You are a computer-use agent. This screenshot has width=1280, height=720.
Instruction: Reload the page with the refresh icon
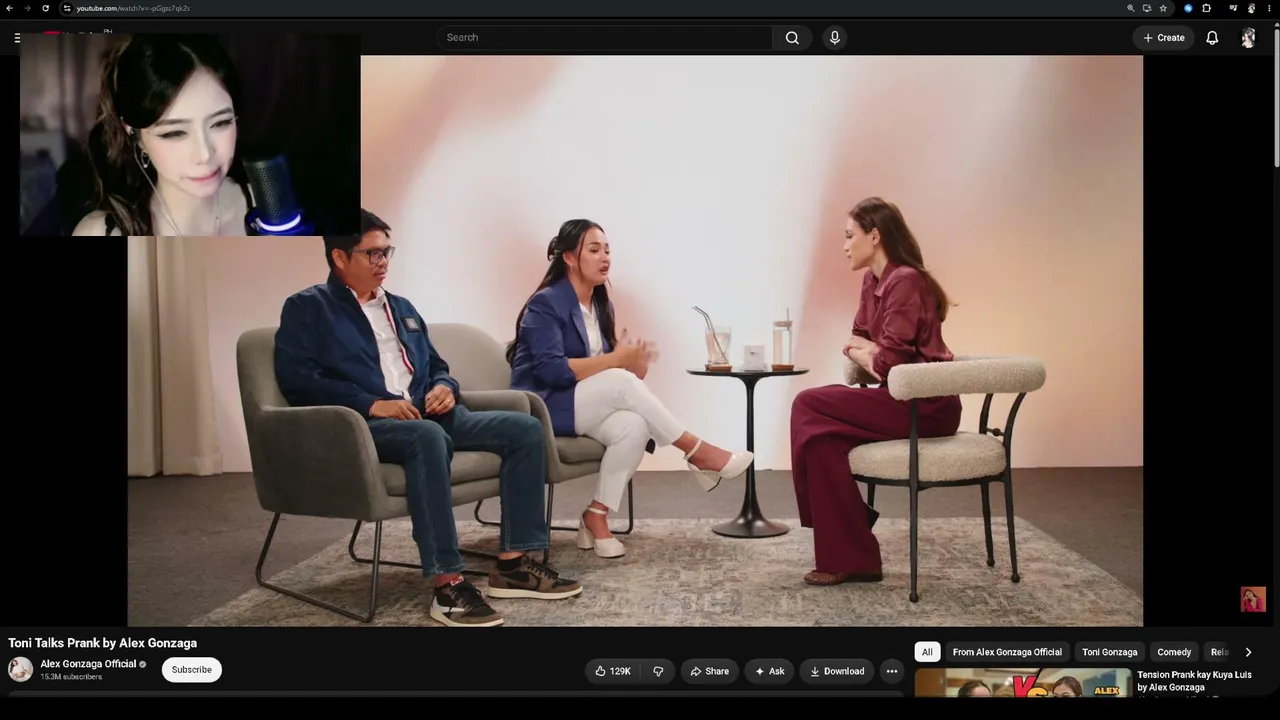[x=45, y=8]
